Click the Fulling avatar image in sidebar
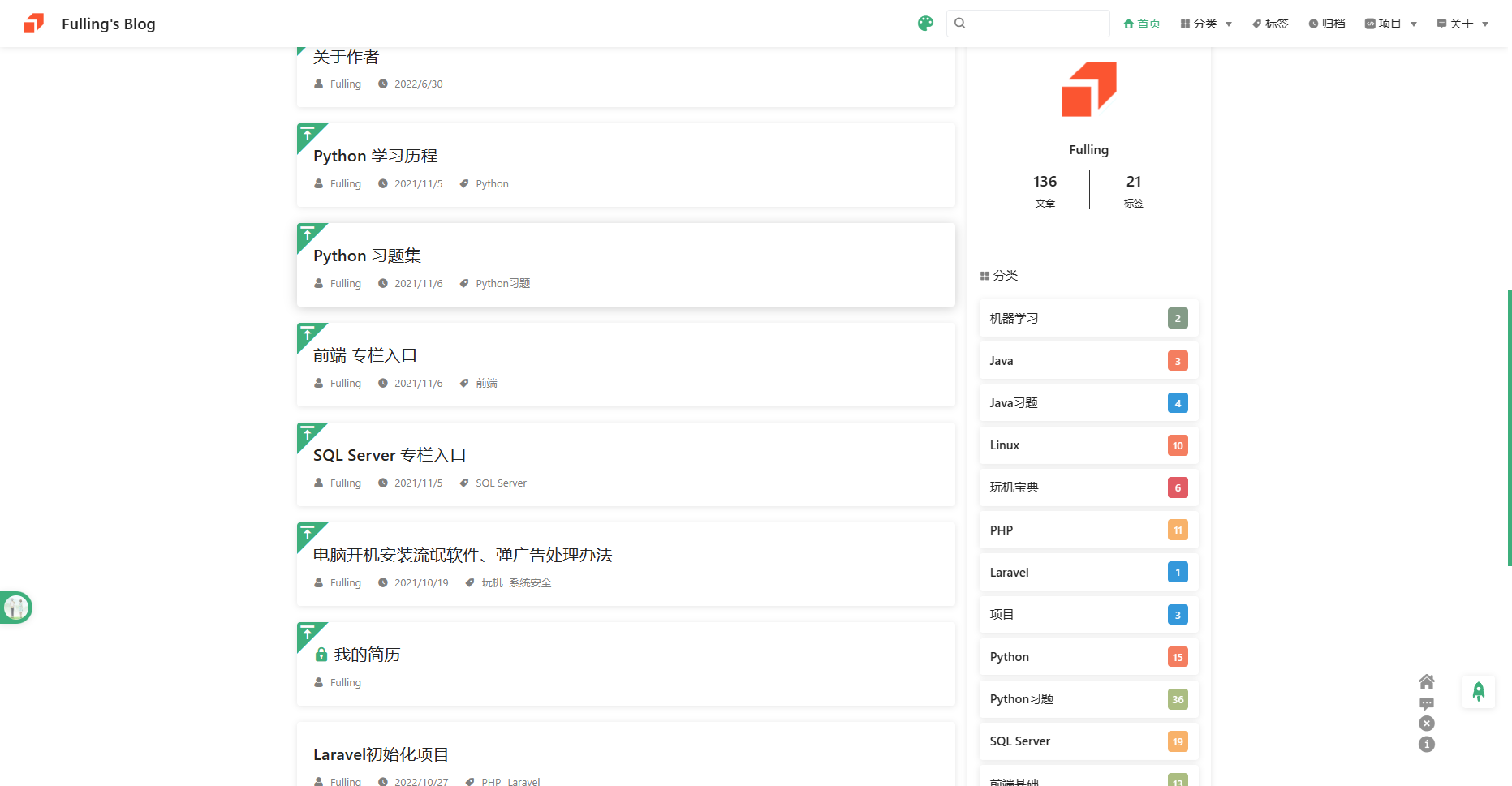The image size is (1512, 786). pos(1089,89)
